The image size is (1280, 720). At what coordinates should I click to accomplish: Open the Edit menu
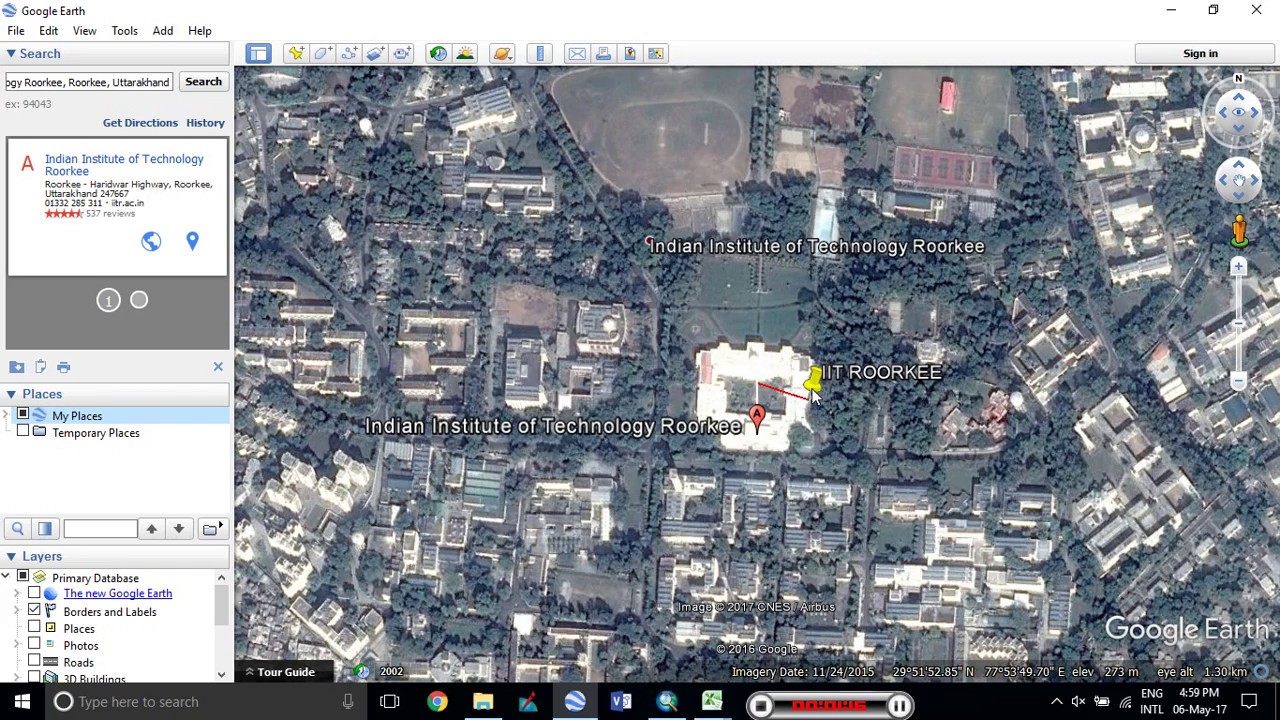[x=48, y=30]
